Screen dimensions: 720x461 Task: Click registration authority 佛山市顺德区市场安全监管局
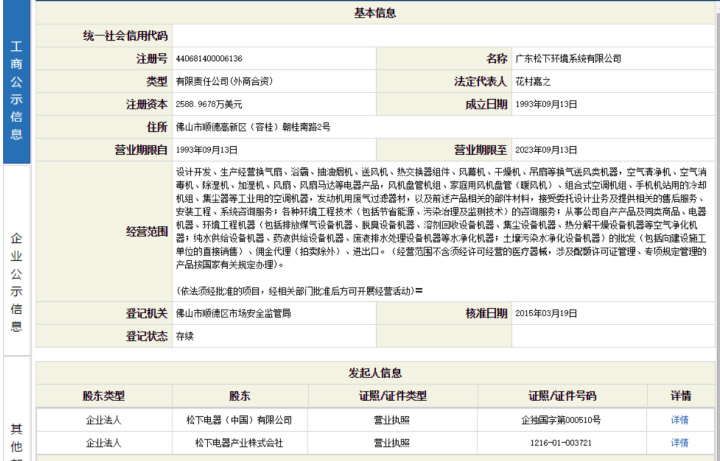233,313
